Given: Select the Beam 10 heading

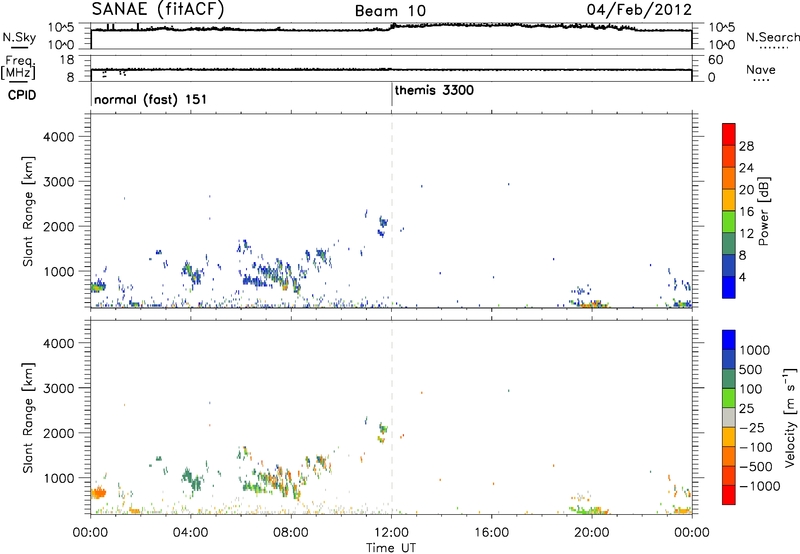Looking at the screenshot, I should (x=390, y=11).
